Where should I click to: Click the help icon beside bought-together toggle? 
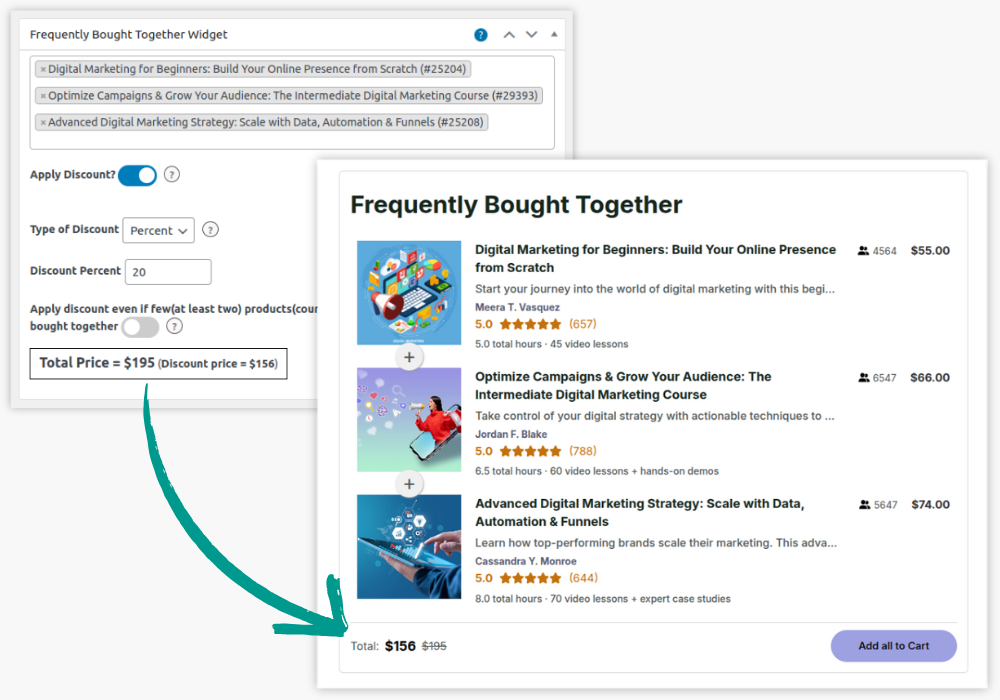tap(175, 326)
